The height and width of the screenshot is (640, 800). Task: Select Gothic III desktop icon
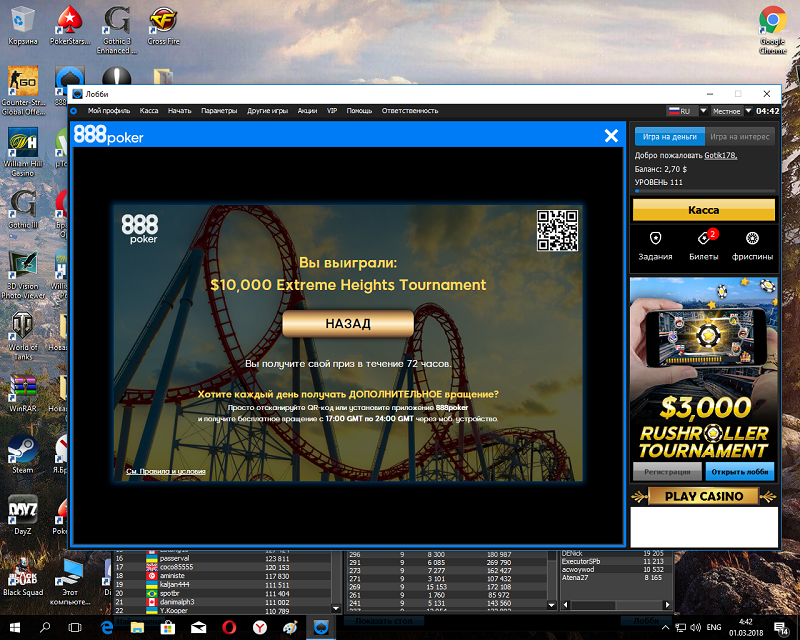23,209
